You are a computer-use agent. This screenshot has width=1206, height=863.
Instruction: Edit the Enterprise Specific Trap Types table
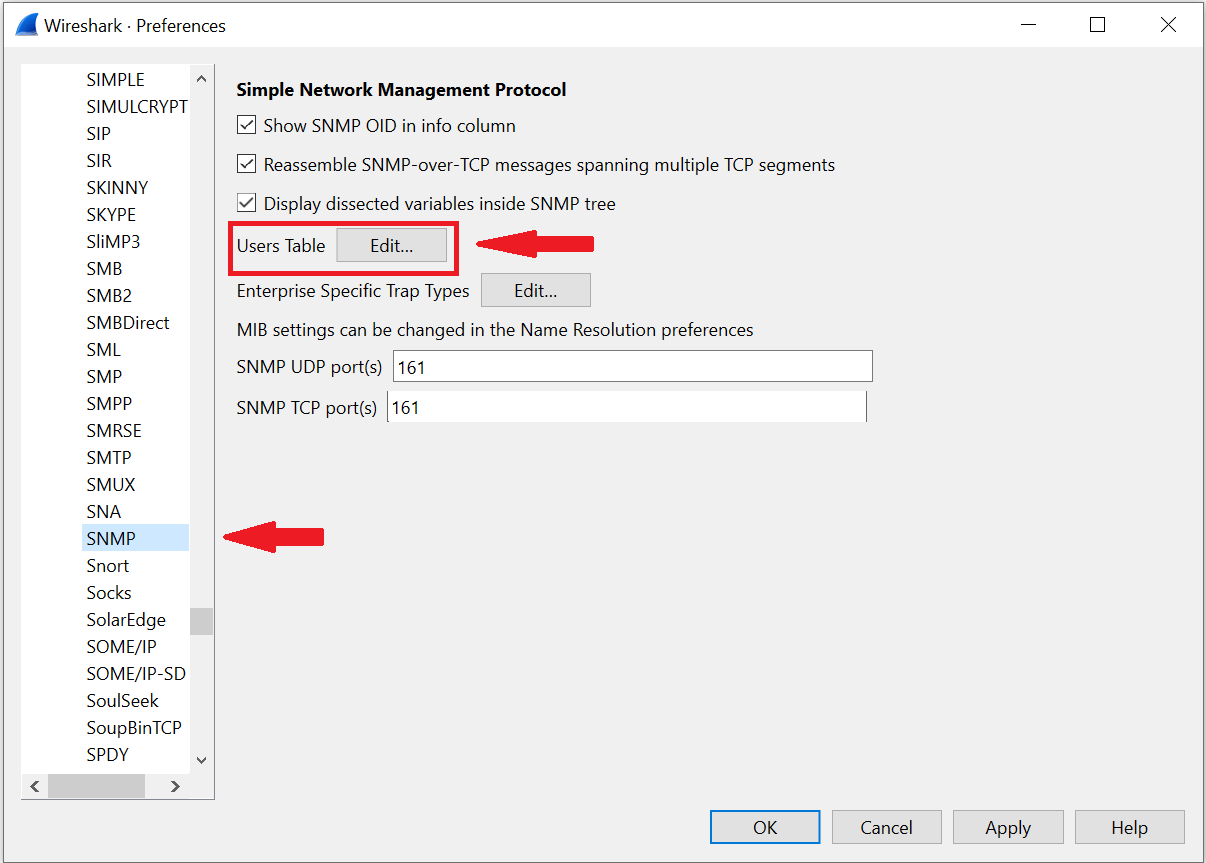click(535, 290)
